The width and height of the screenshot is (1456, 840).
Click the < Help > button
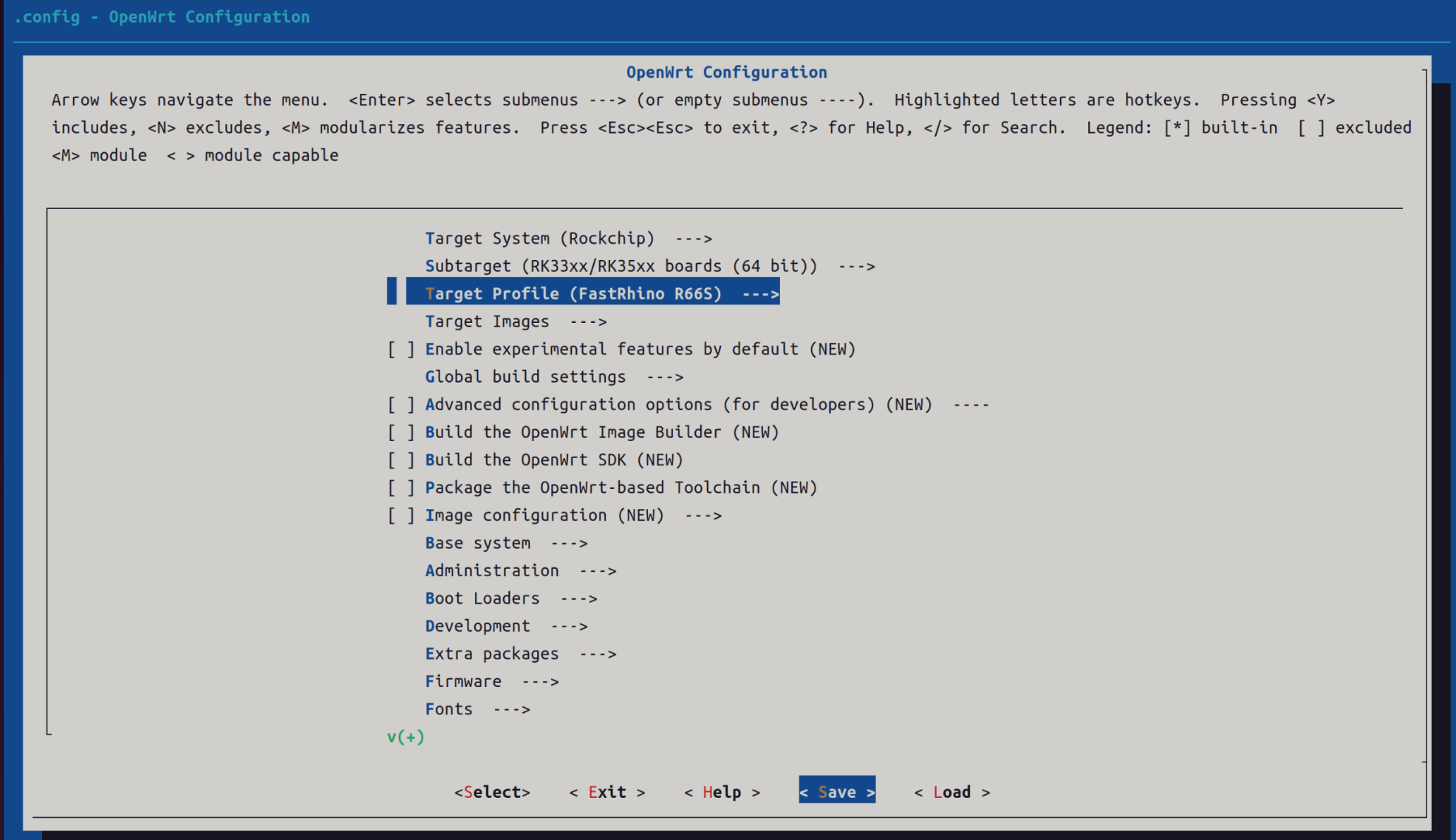coord(722,792)
